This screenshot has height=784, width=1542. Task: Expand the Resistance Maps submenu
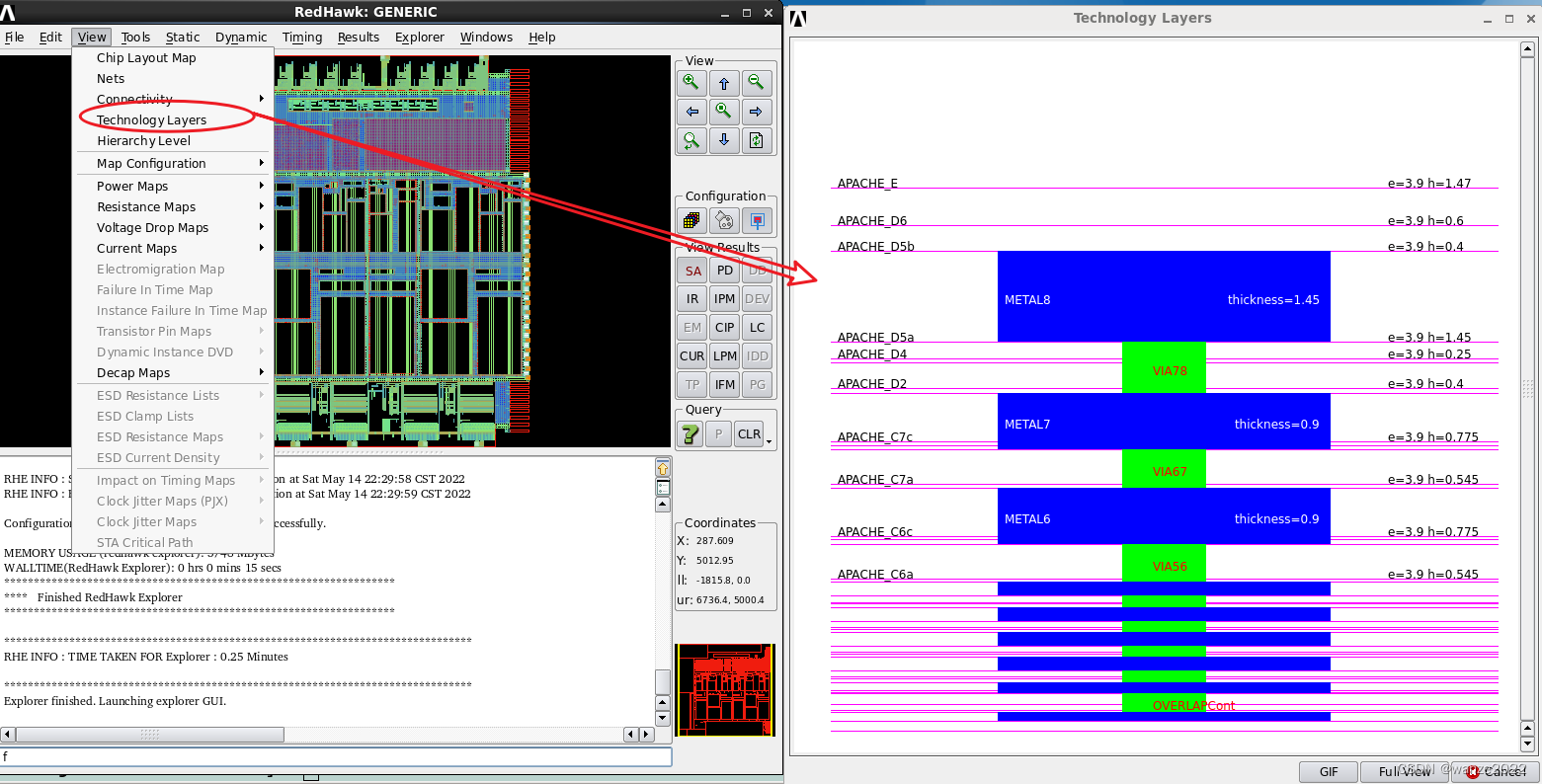(x=173, y=206)
